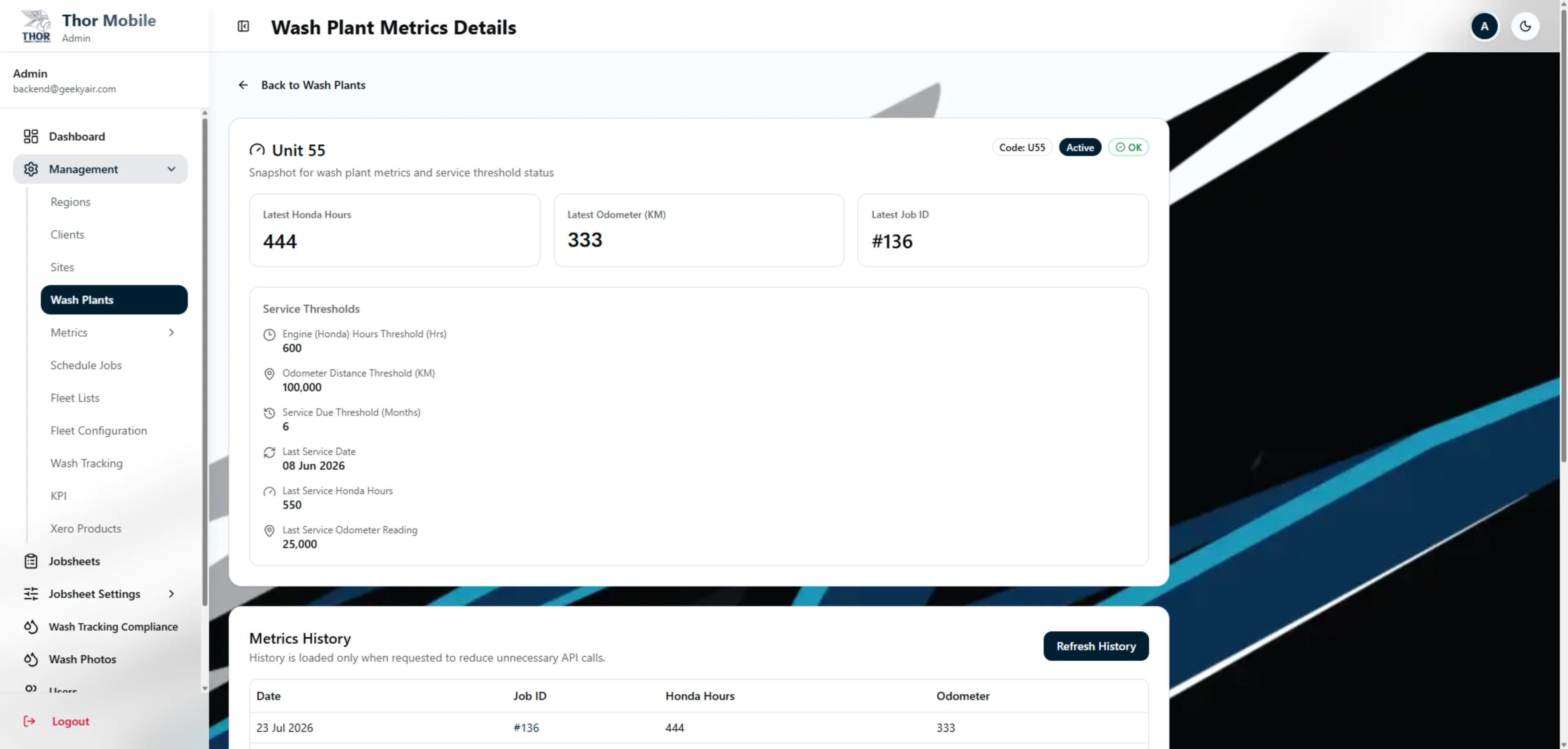The height and width of the screenshot is (749, 1568).
Task: Click the Management gear icon
Action: (31, 169)
